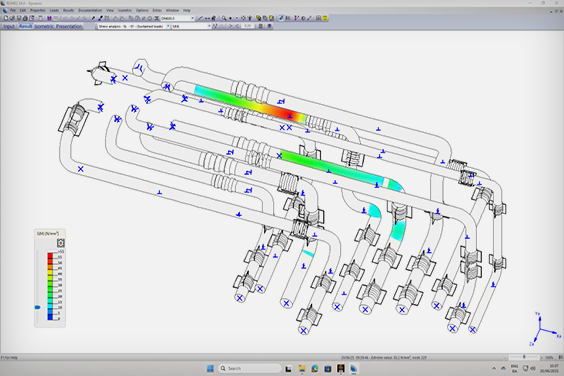Open the Results menu
The width and height of the screenshot is (564, 376).
(68, 10)
